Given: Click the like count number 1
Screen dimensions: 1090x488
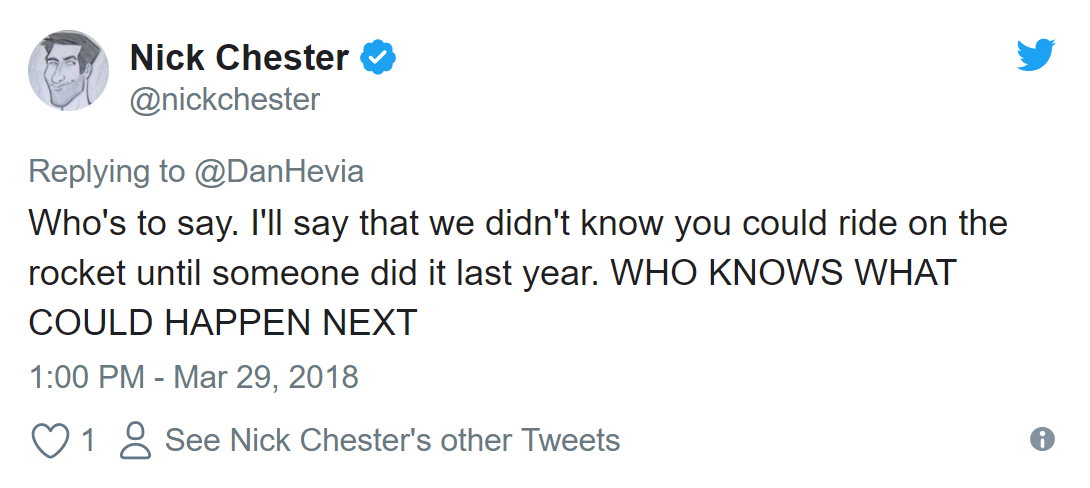Looking at the screenshot, I should click(88, 440).
